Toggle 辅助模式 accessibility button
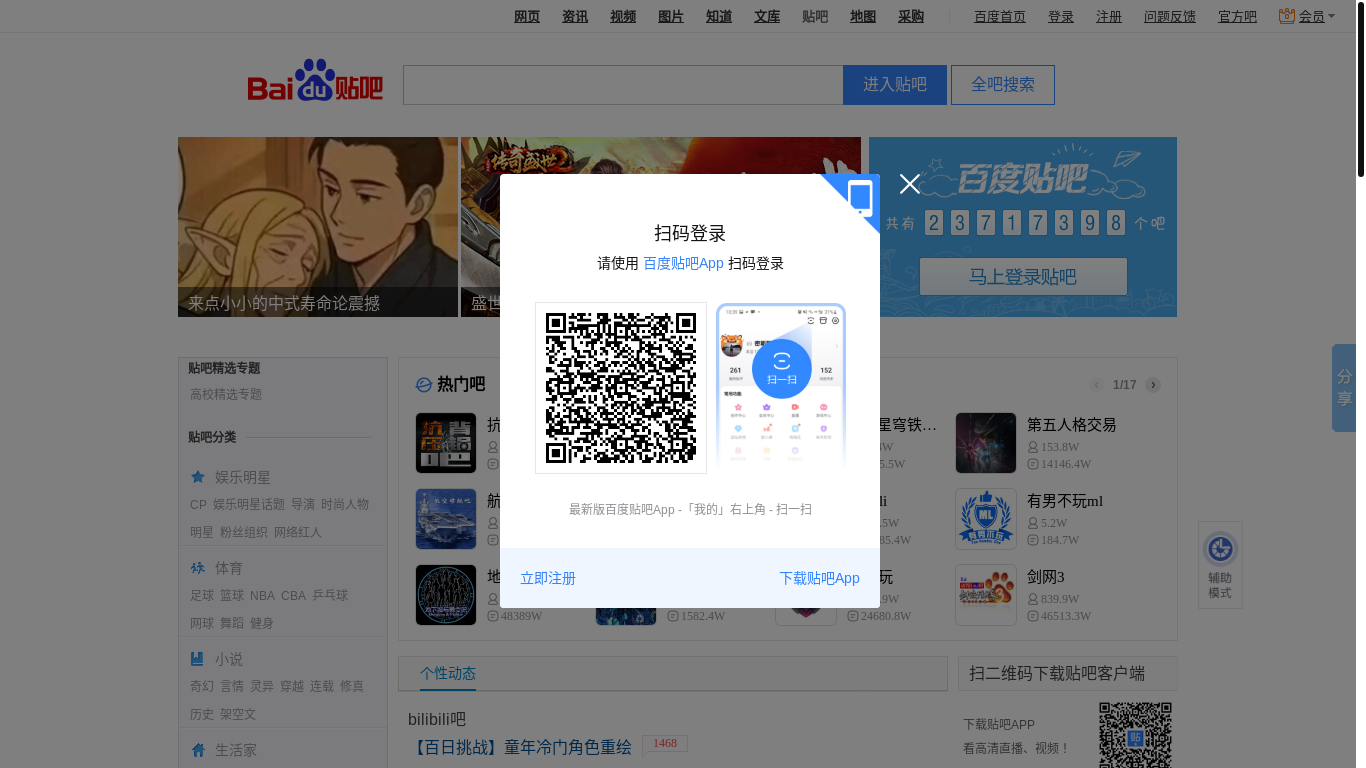The height and width of the screenshot is (768, 1366). [x=1220, y=565]
